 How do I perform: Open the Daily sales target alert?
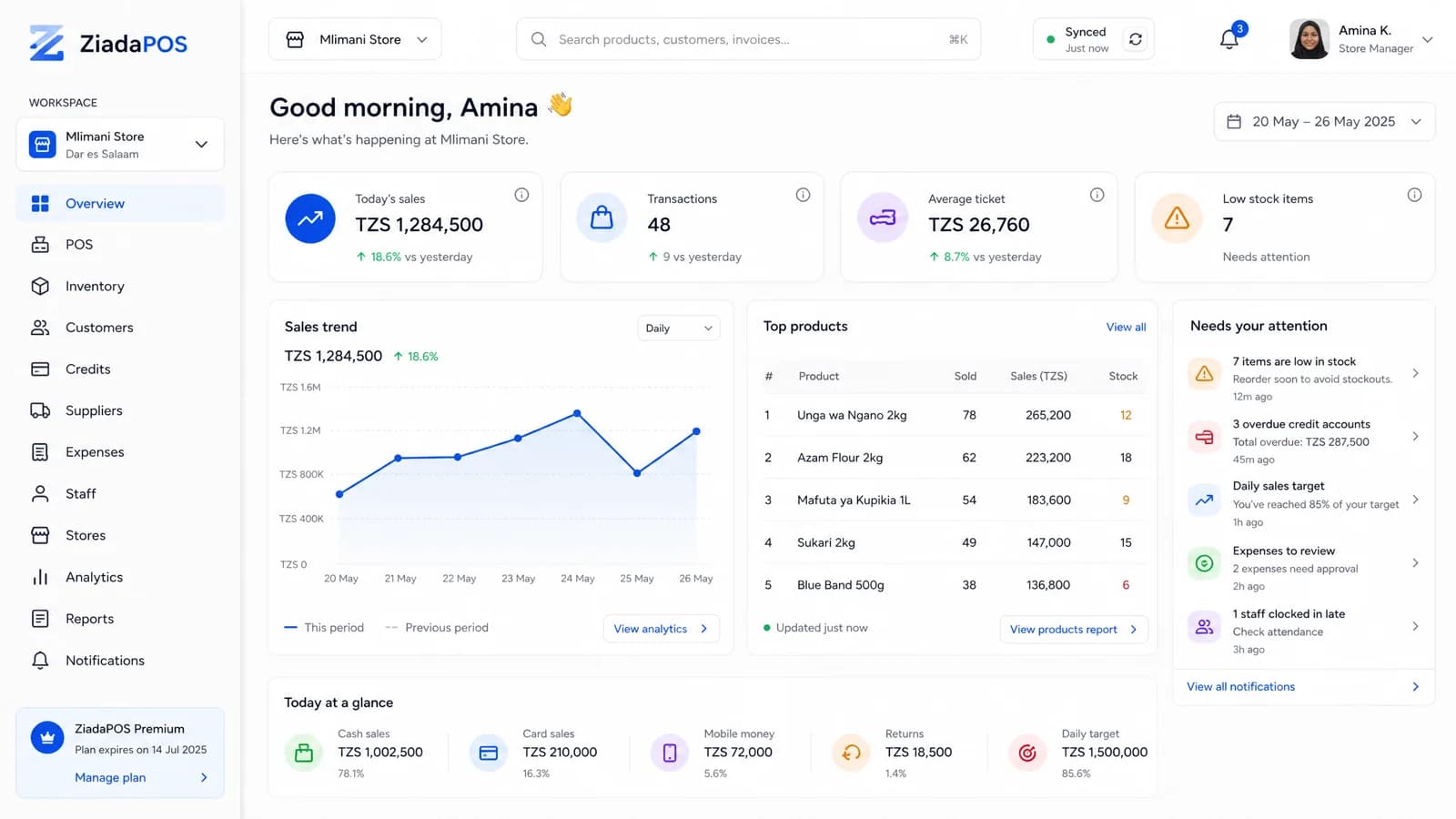pos(1304,503)
